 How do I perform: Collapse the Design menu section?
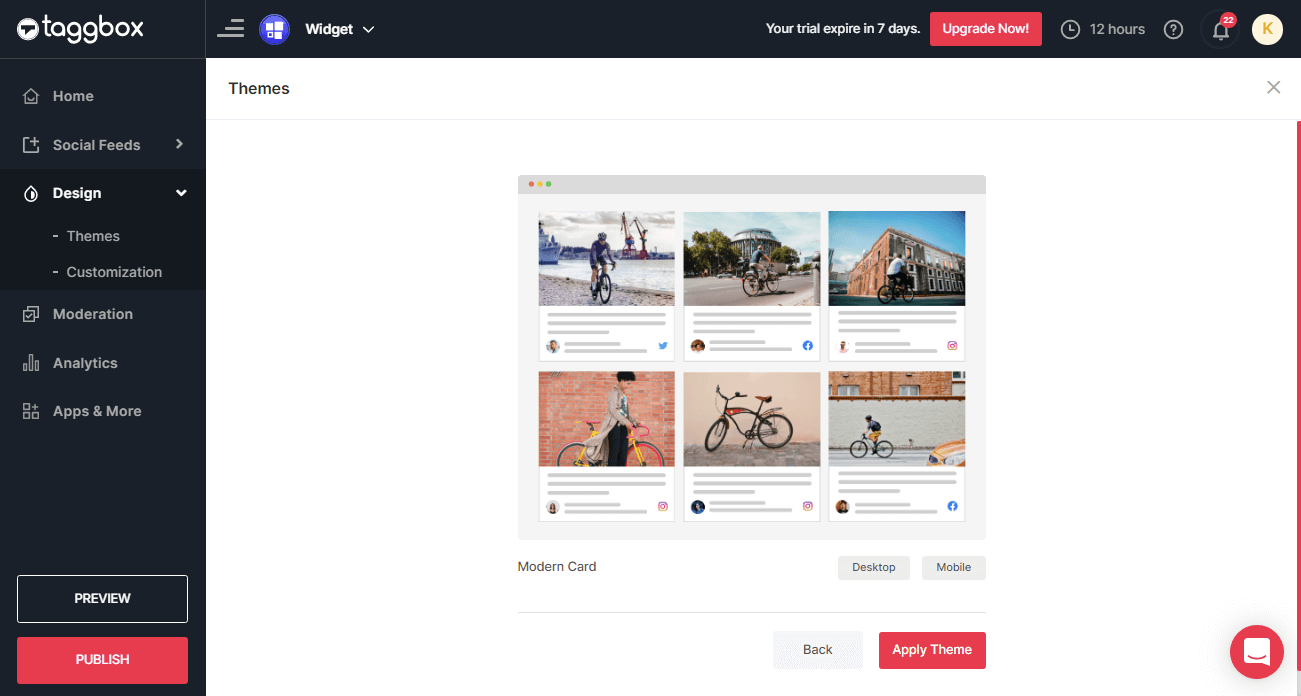click(x=181, y=193)
